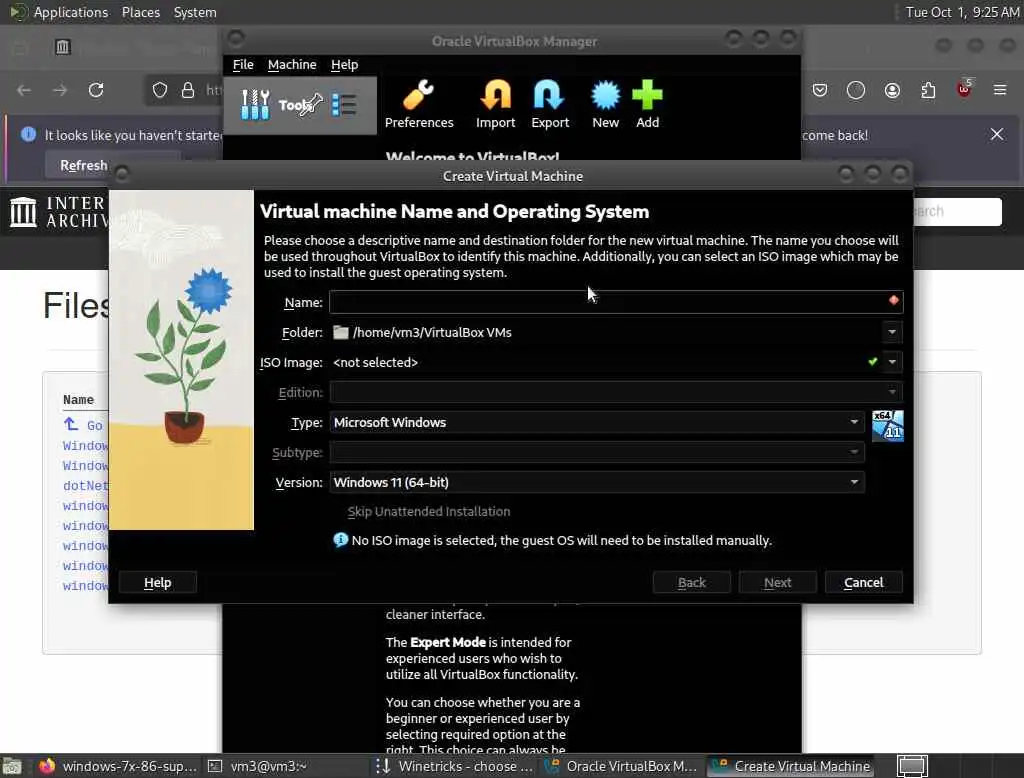The image size is (1024, 778).
Task: Click the green Add machine icon
Action: tap(647, 95)
